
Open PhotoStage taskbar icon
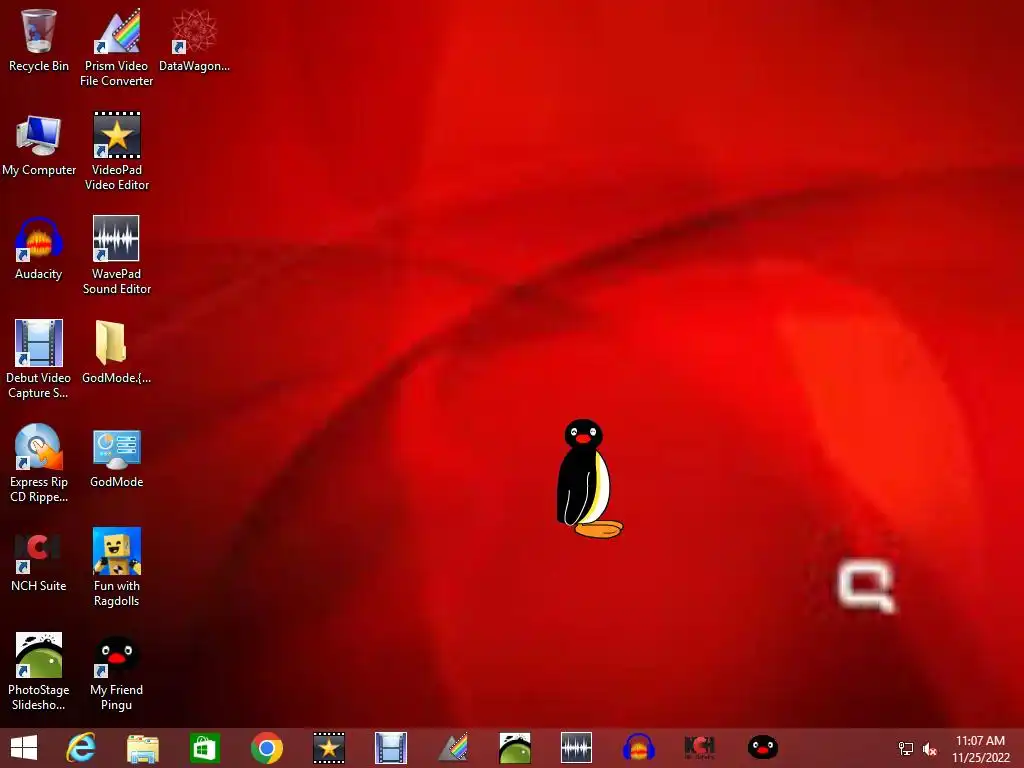(x=515, y=748)
